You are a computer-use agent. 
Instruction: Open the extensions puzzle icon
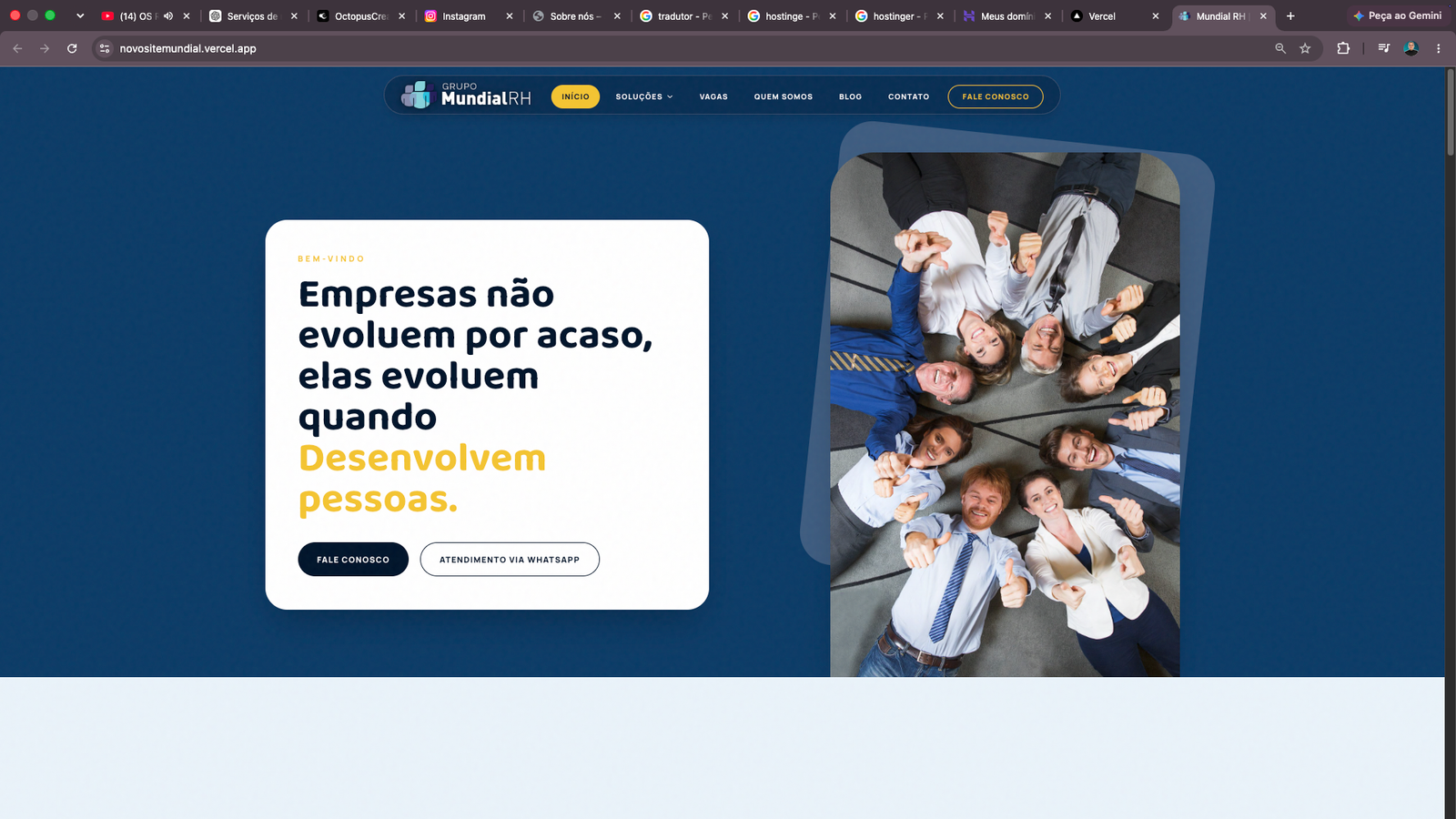click(x=1343, y=48)
